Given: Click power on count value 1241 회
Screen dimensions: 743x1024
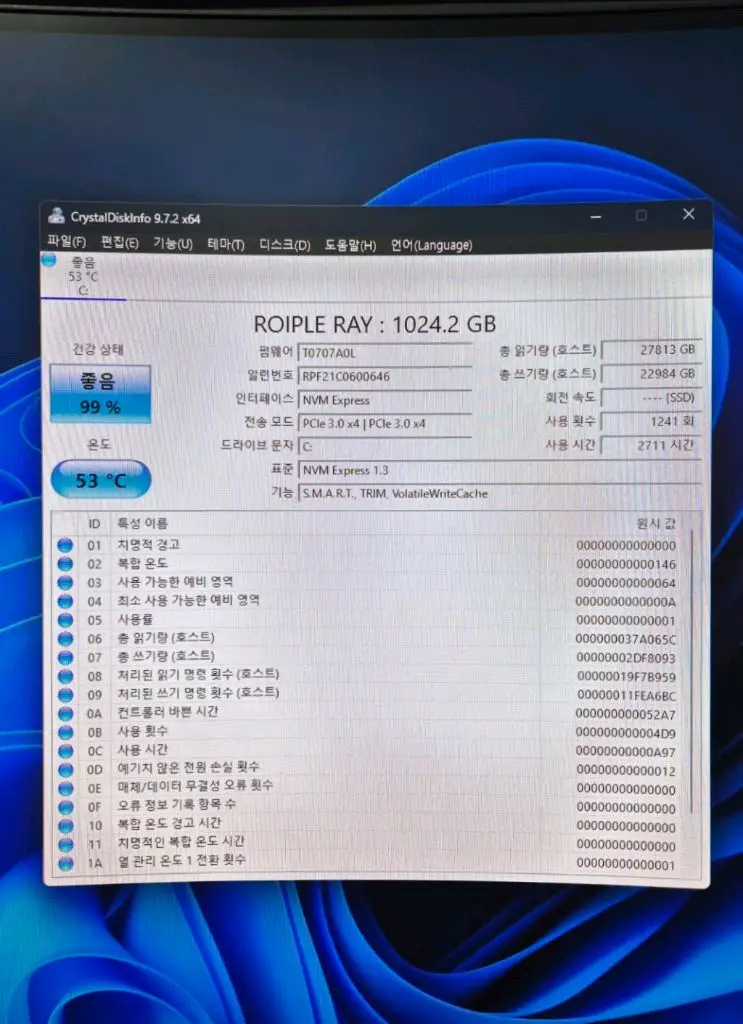Looking at the screenshot, I should (651, 421).
